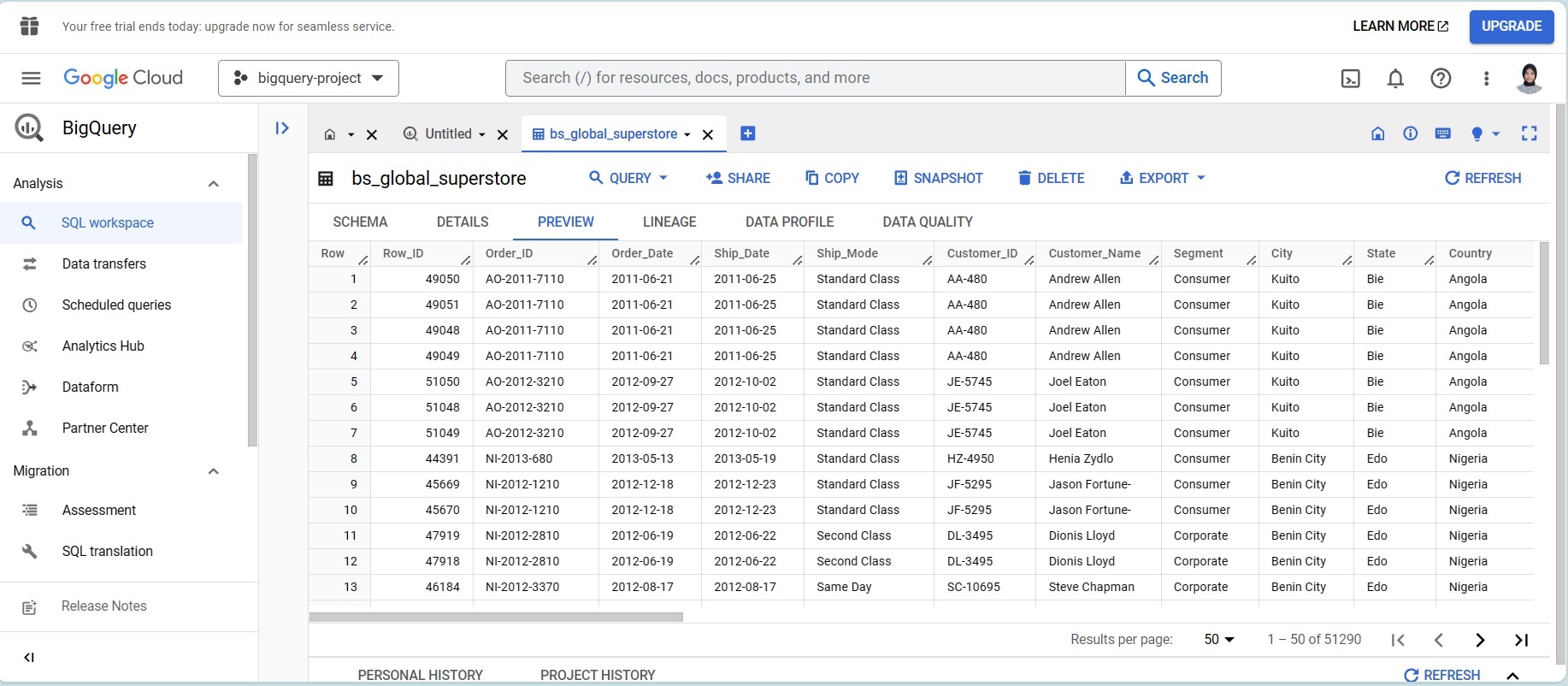Open bs_global_superstore tab dropdown arrow
This screenshot has height=686, width=1568.
coord(687,135)
